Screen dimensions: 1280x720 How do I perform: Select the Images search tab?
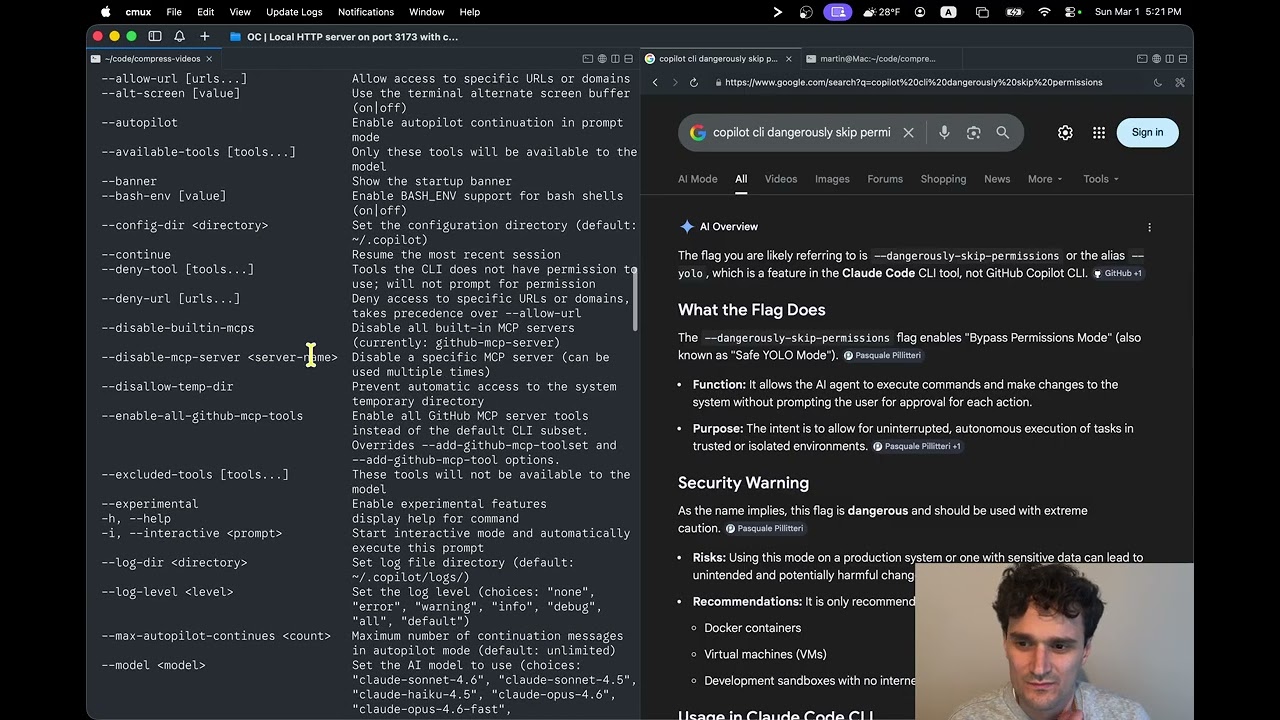[832, 179]
